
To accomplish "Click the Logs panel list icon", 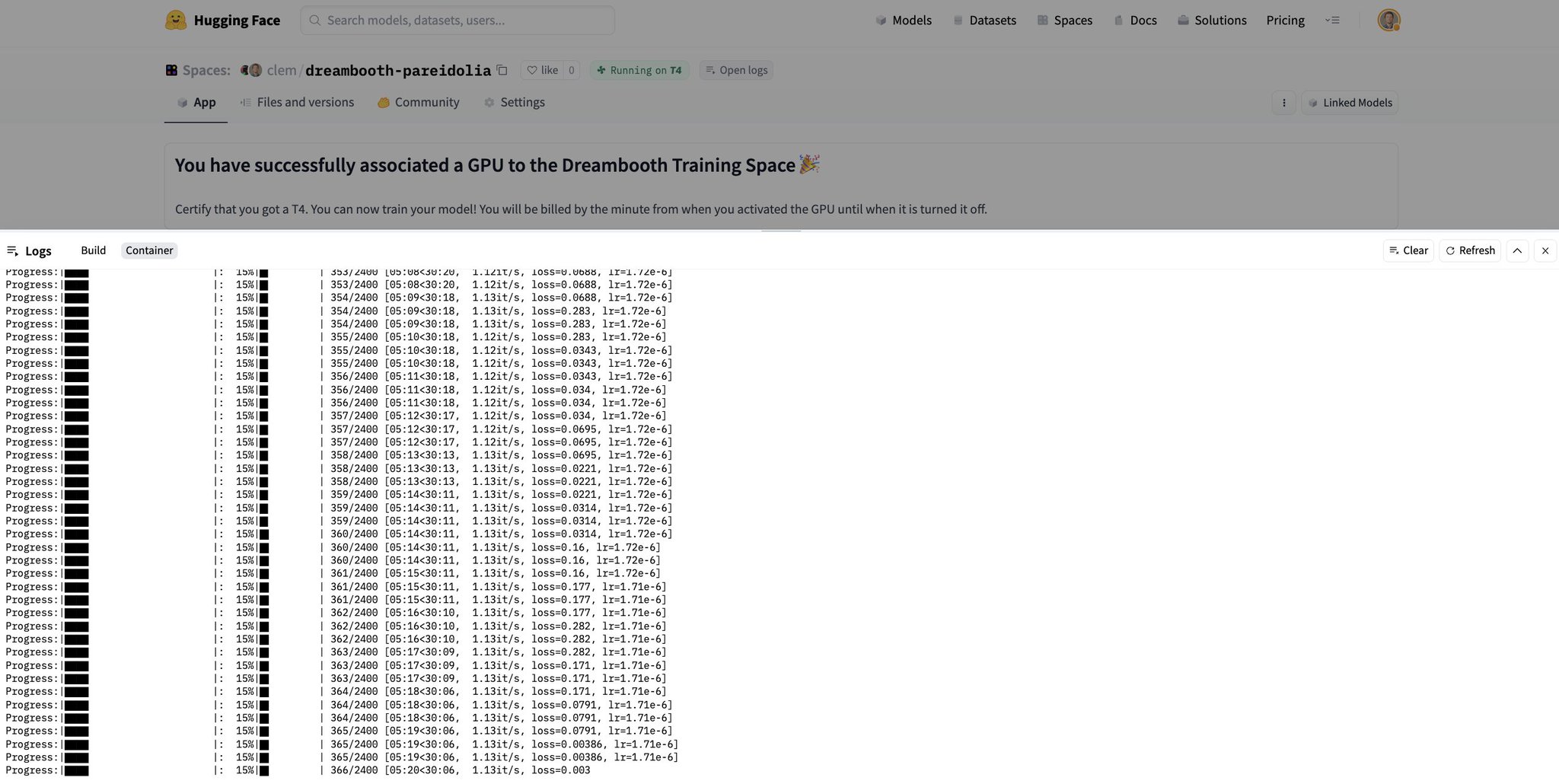I will pyautogui.click(x=12, y=250).
